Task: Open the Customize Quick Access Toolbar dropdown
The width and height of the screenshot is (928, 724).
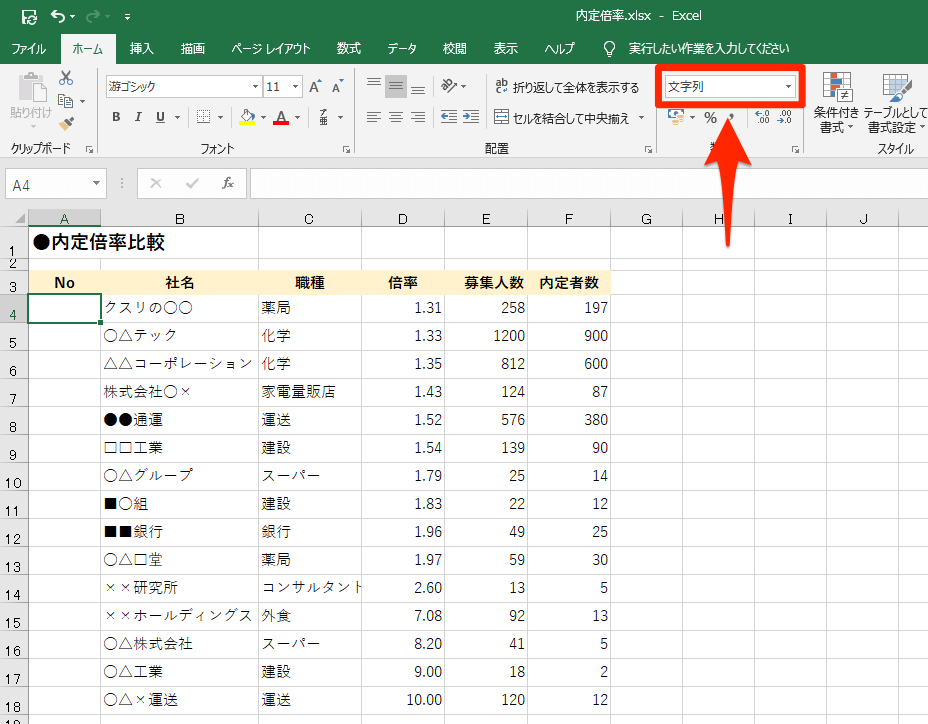Action: pyautogui.click(x=127, y=17)
